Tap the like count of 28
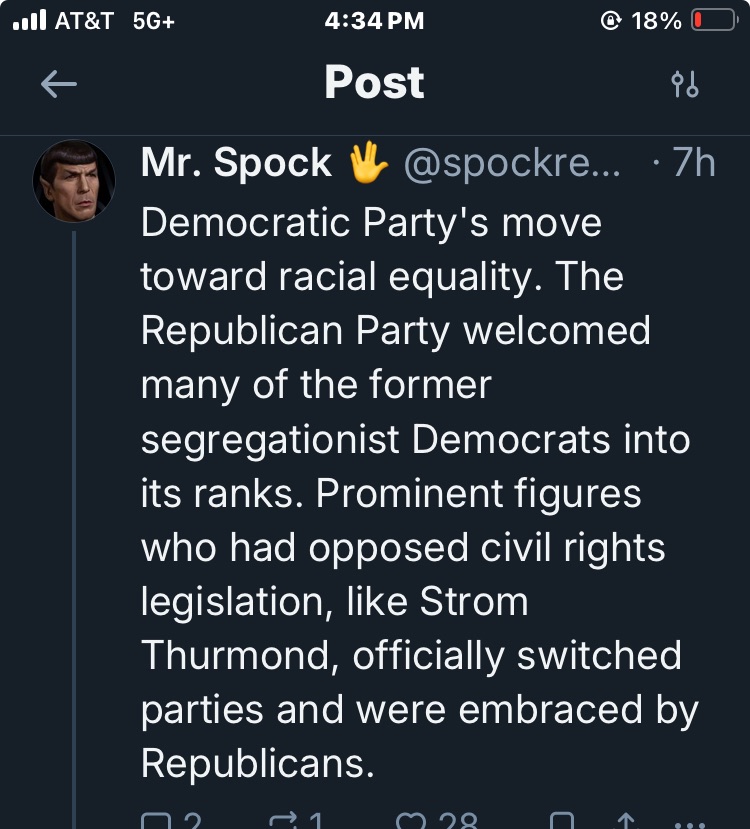Viewport: 750px width, 829px height. pyautogui.click(x=458, y=822)
